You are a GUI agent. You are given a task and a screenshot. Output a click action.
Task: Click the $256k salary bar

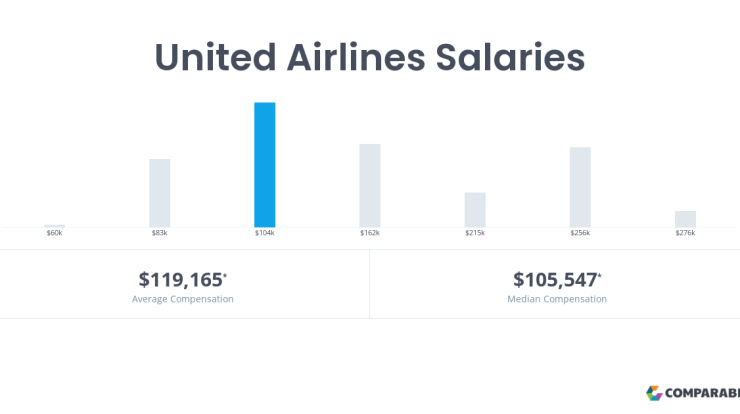(580, 187)
